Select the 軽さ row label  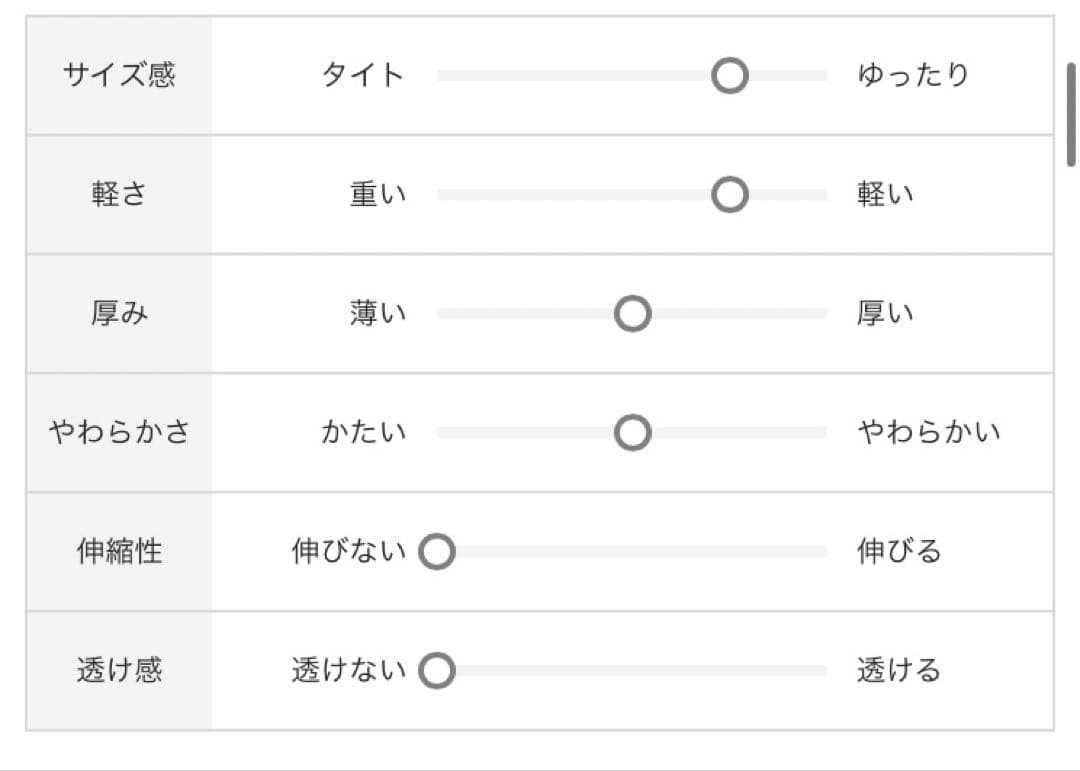[x=118, y=191]
